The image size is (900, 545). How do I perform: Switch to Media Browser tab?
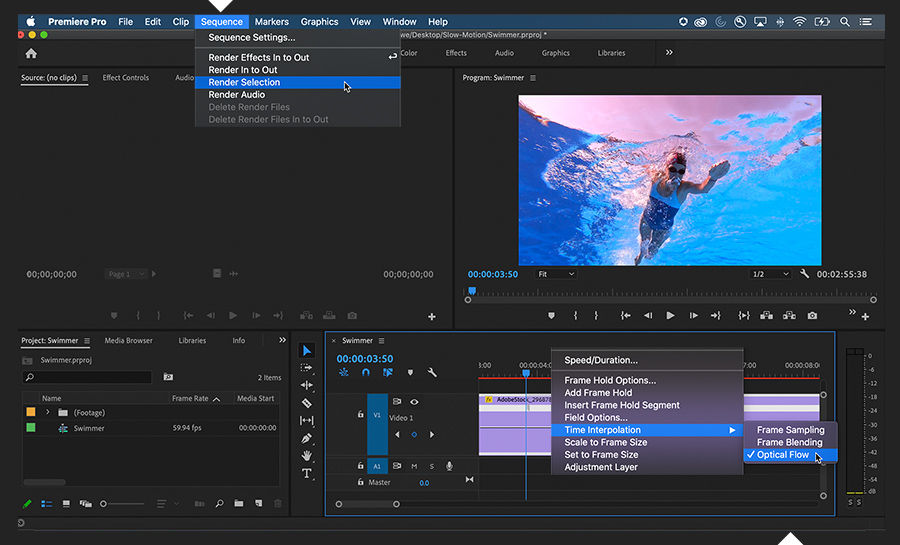[x=129, y=341]
